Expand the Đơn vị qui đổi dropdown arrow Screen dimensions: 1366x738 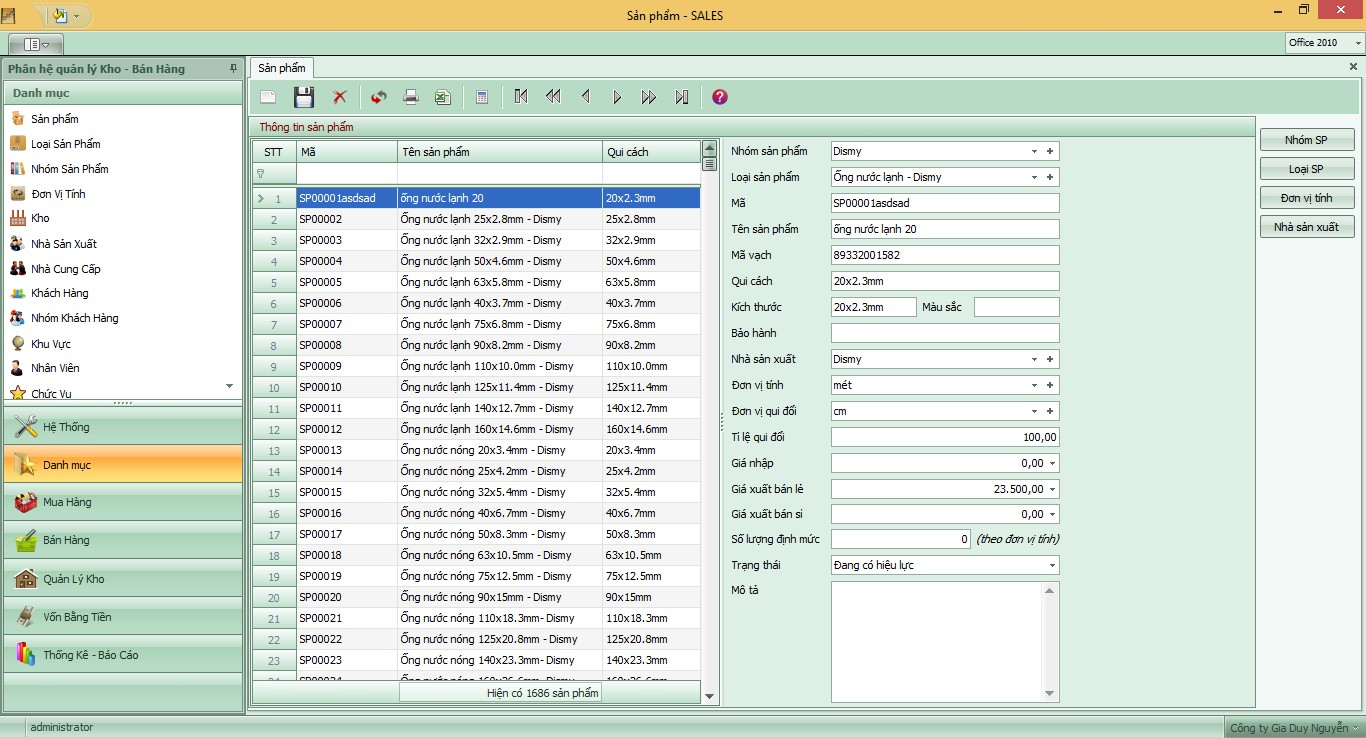tap(1034, 412)
